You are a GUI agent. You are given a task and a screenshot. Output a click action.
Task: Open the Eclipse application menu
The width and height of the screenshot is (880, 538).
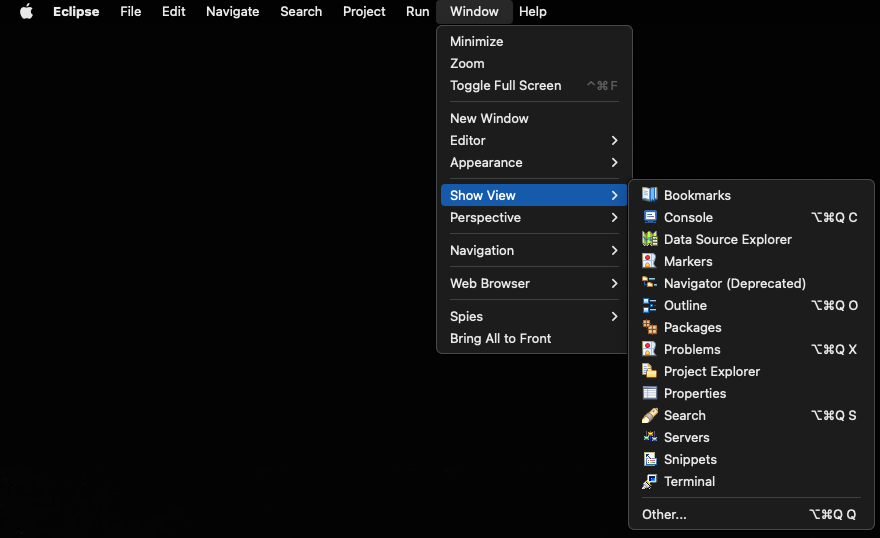point(76,11)
